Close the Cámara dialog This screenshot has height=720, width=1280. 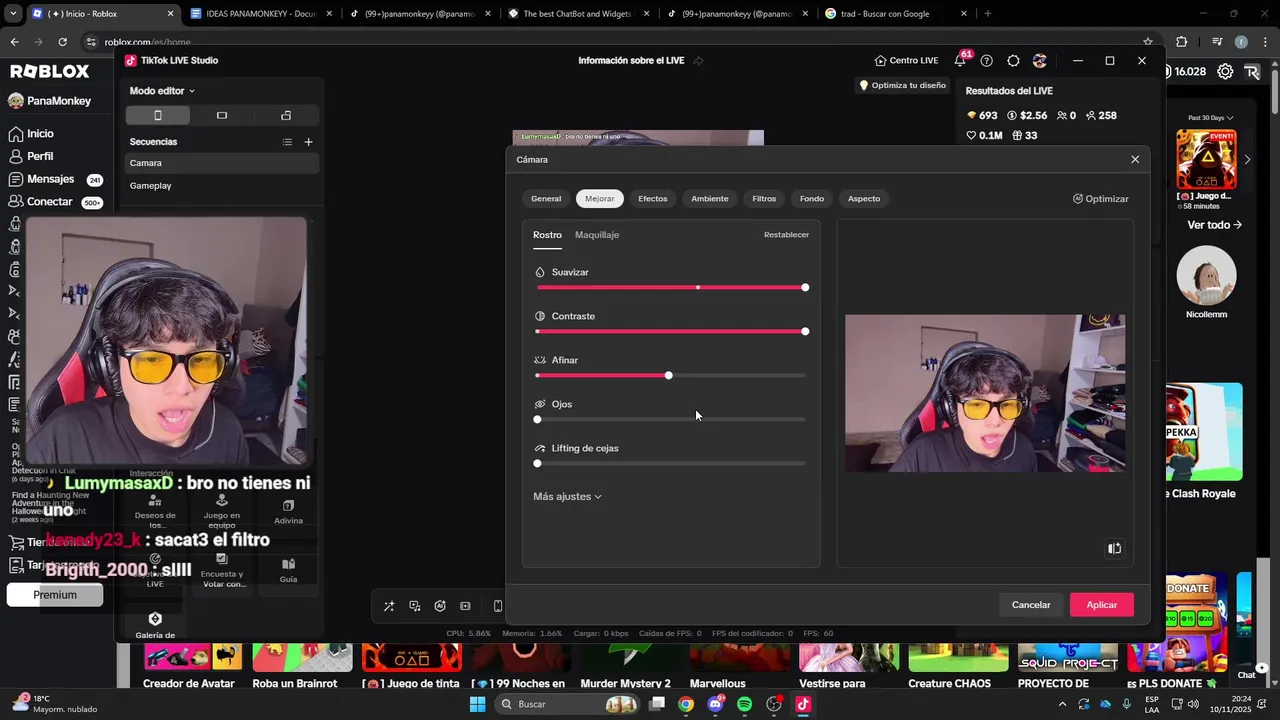pyautogui.click(x=1135, y=160)
